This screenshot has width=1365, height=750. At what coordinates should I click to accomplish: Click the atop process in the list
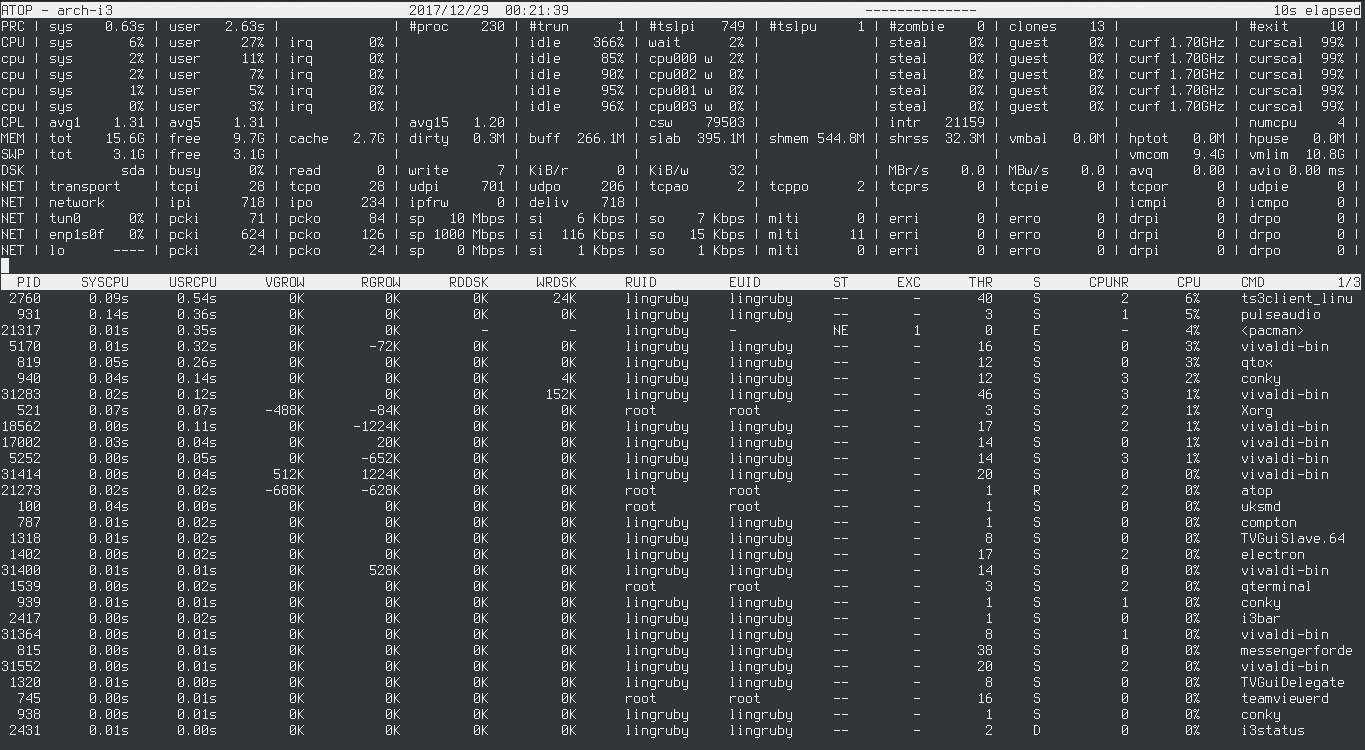(x=1256, y=490)
